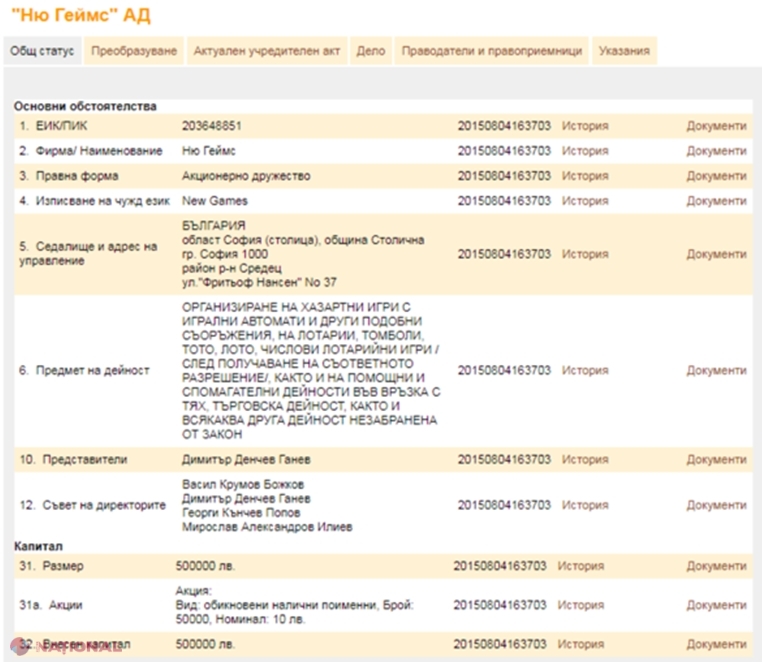Click director name Мирослав Александров Илиев
The height and width of the screenshot is (662, 762).
(267, 527)
